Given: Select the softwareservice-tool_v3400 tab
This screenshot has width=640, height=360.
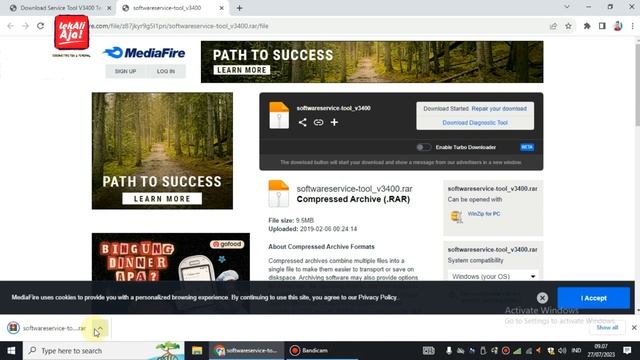Looking at the screenshot, I should tap(173, 8).
